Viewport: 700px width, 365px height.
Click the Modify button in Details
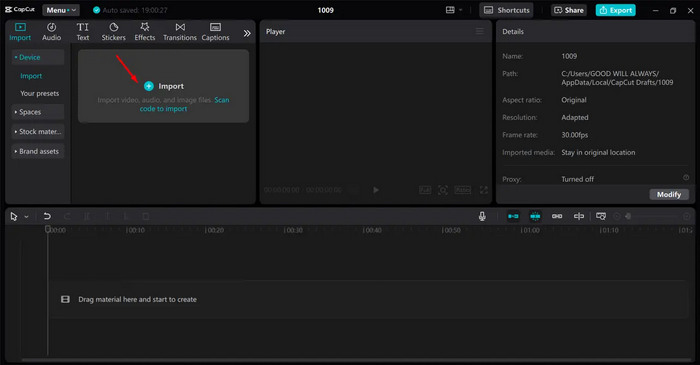(x=669, y=195)
